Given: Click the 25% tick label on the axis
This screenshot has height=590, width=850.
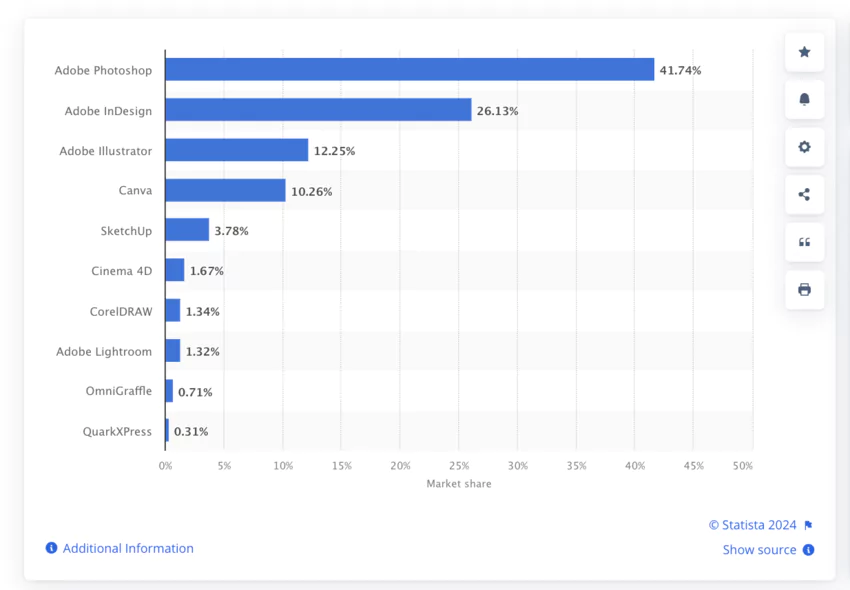Looking at the screenshot, I should [459, 465].
